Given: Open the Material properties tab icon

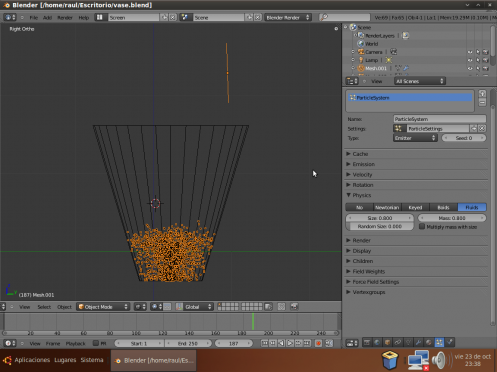Looking at the screenshot, I should click(429, 342).
